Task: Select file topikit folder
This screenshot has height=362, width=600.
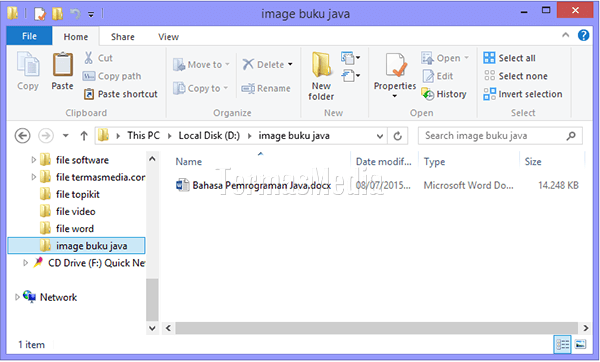Action: 78,194
